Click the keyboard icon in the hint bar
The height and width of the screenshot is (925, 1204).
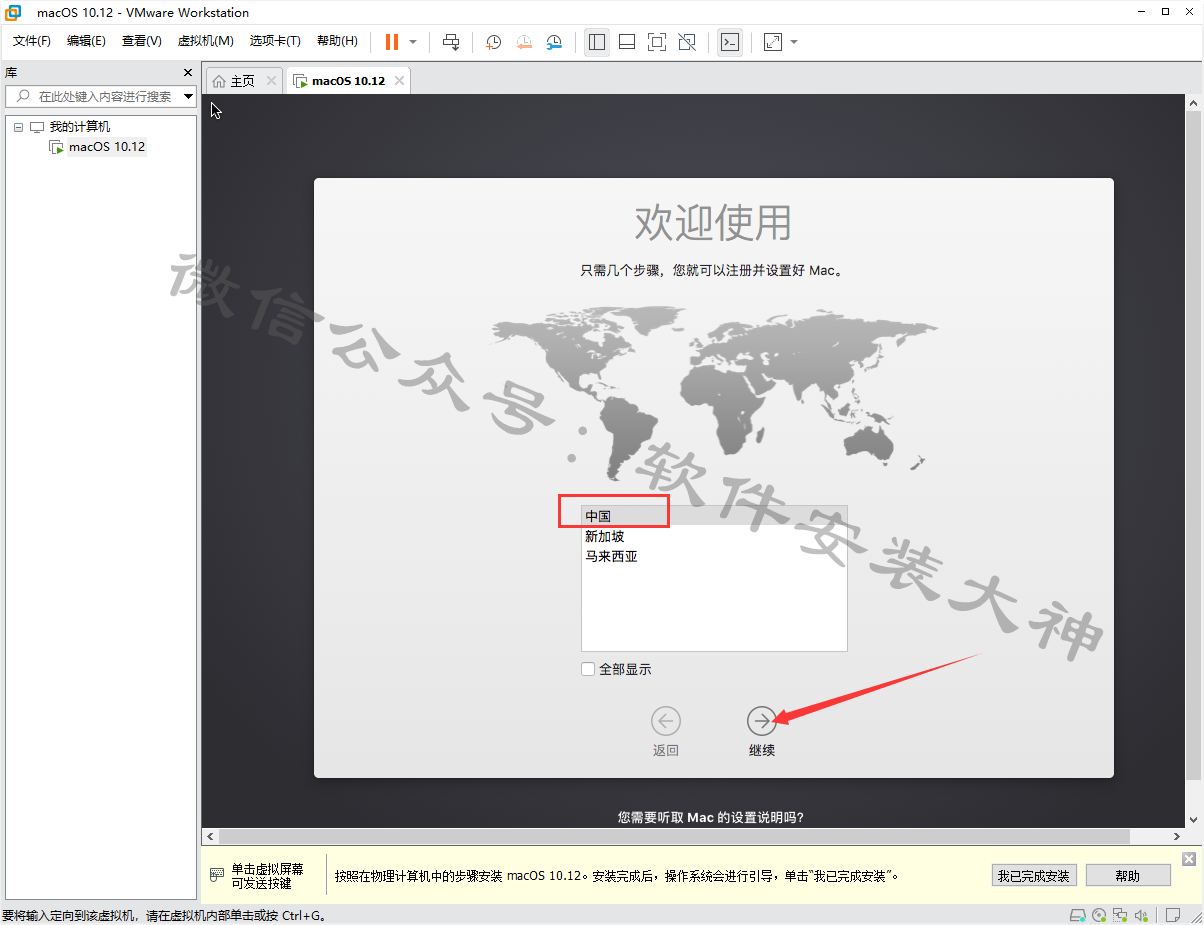pyautogui.click(x=217, y=875)
